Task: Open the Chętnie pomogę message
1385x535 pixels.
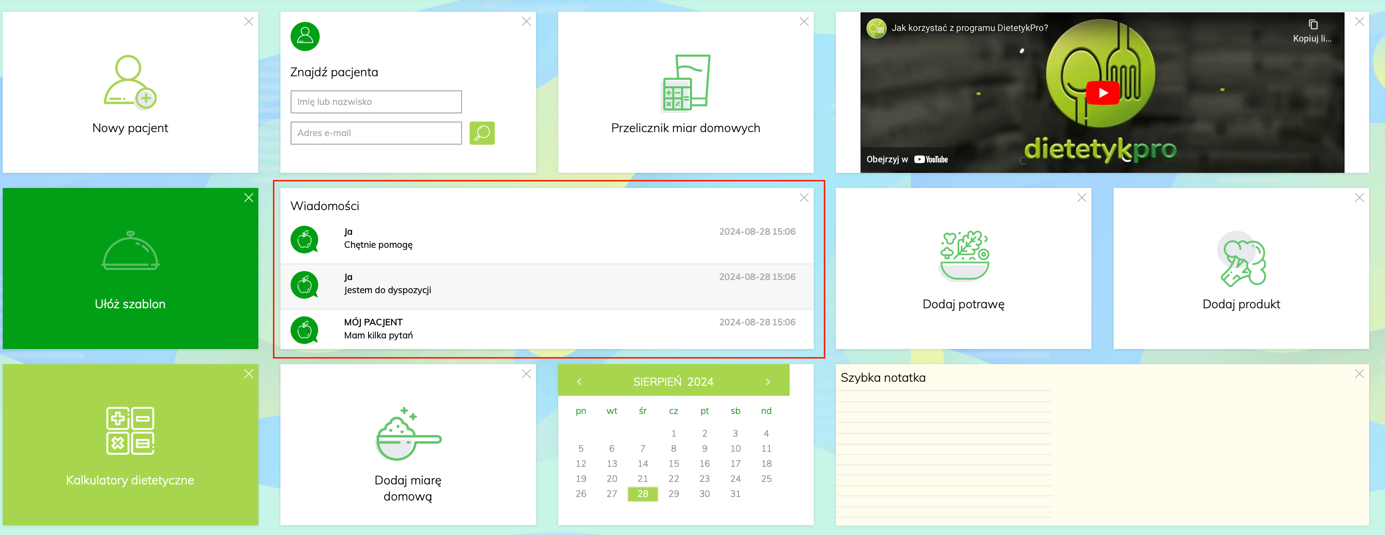Action: [x=548, y=240]
